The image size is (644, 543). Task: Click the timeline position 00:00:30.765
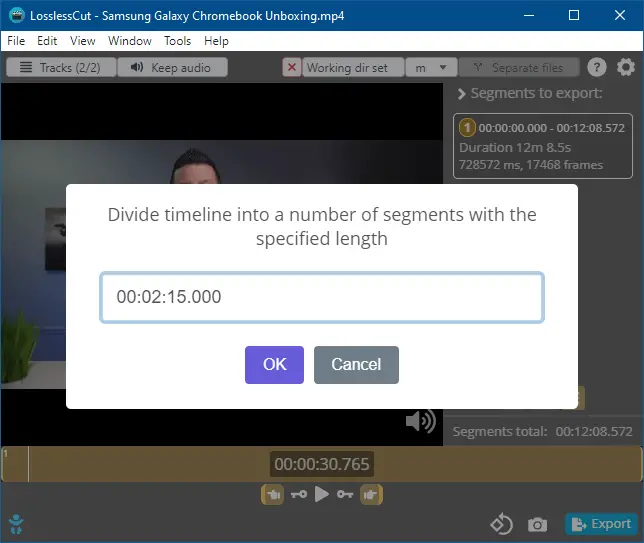tap(322, 464)
